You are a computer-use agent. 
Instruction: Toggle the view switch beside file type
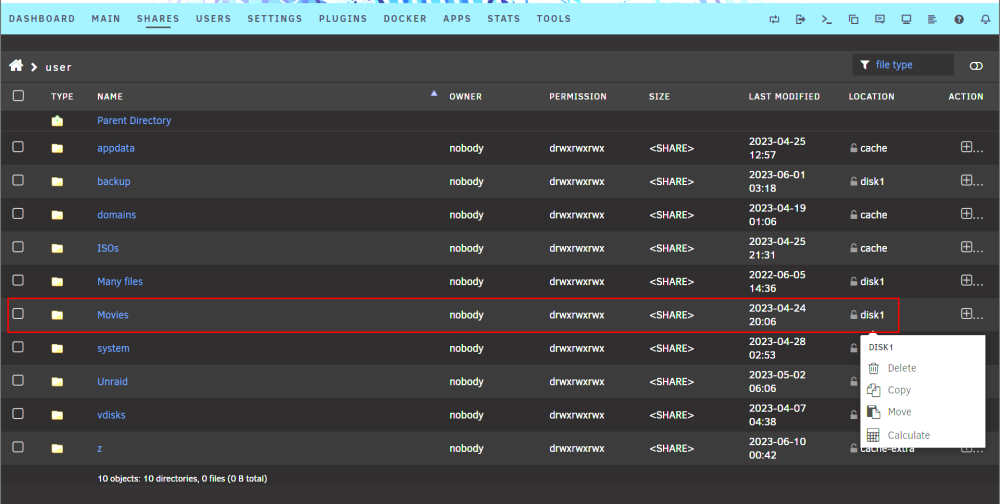point(976,66)
